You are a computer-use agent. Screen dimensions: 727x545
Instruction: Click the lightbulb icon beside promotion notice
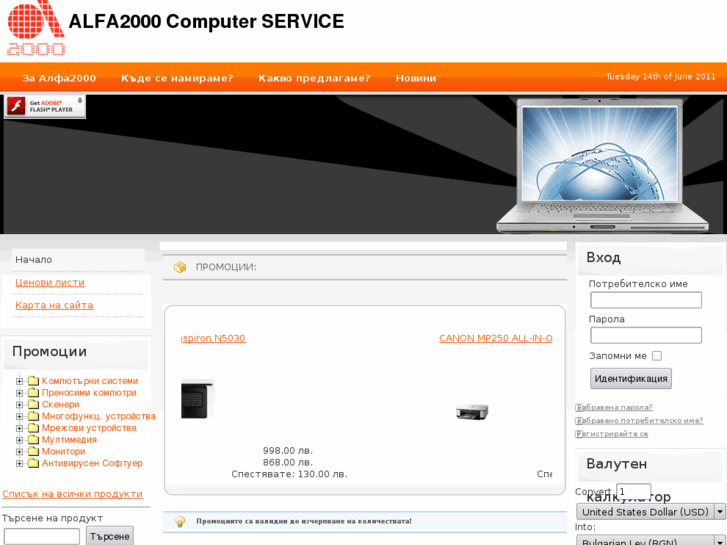[x=180, y=521]
